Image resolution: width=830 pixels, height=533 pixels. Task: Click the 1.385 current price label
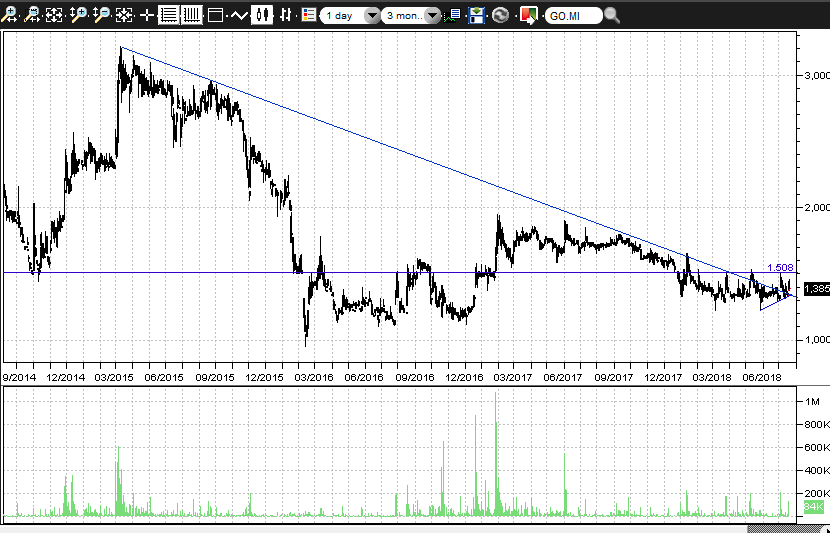816,289
